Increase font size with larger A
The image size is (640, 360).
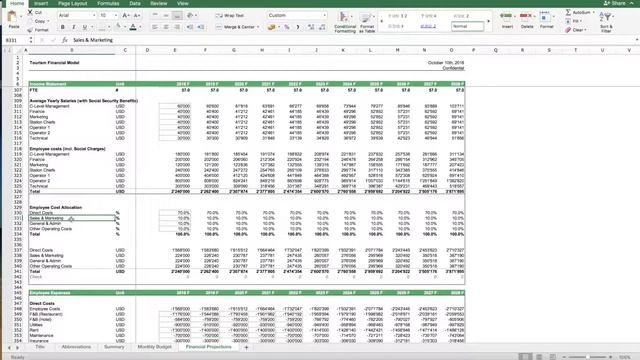coord(126,15)
